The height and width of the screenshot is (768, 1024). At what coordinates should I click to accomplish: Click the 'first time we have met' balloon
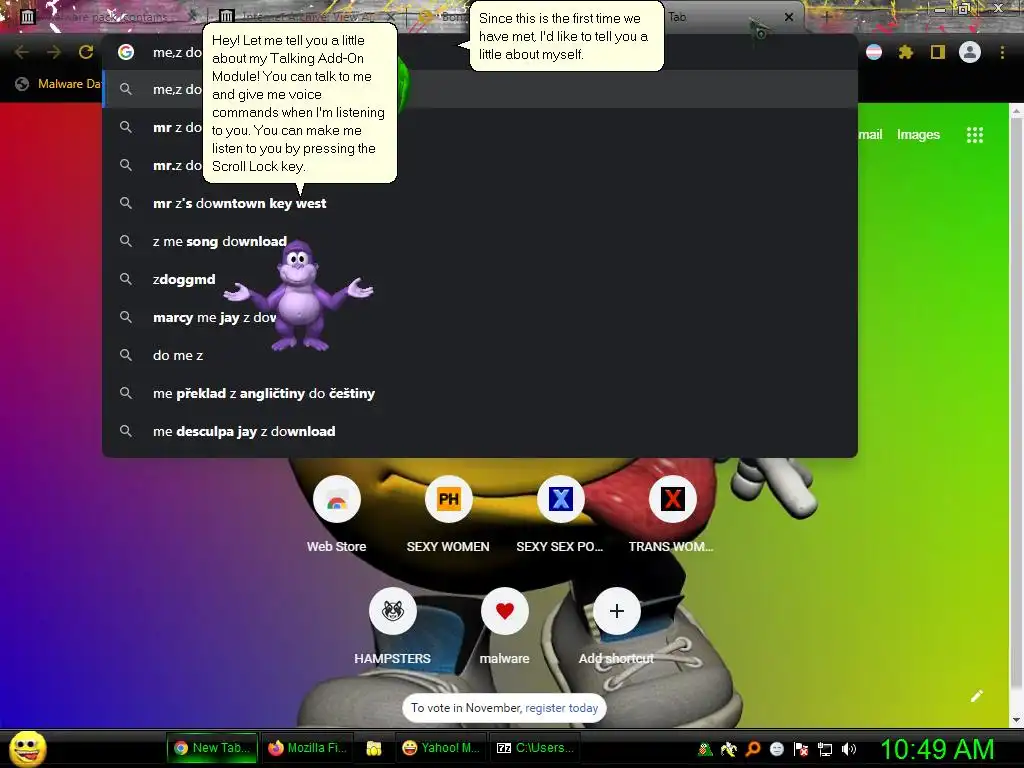click(566, 37)
